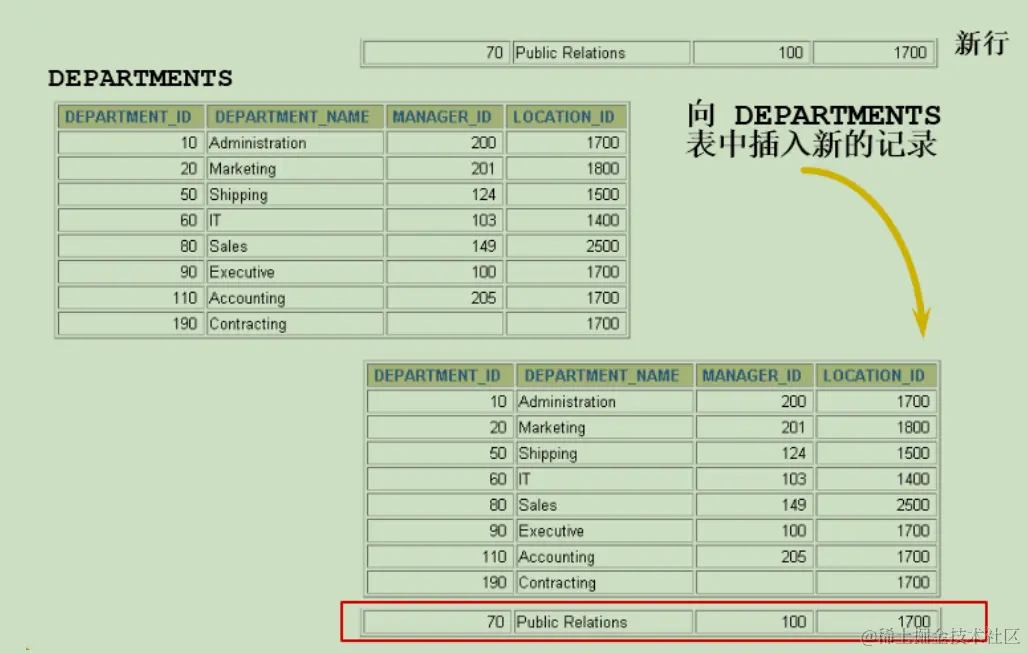Click Executive in the lower table

551,531
